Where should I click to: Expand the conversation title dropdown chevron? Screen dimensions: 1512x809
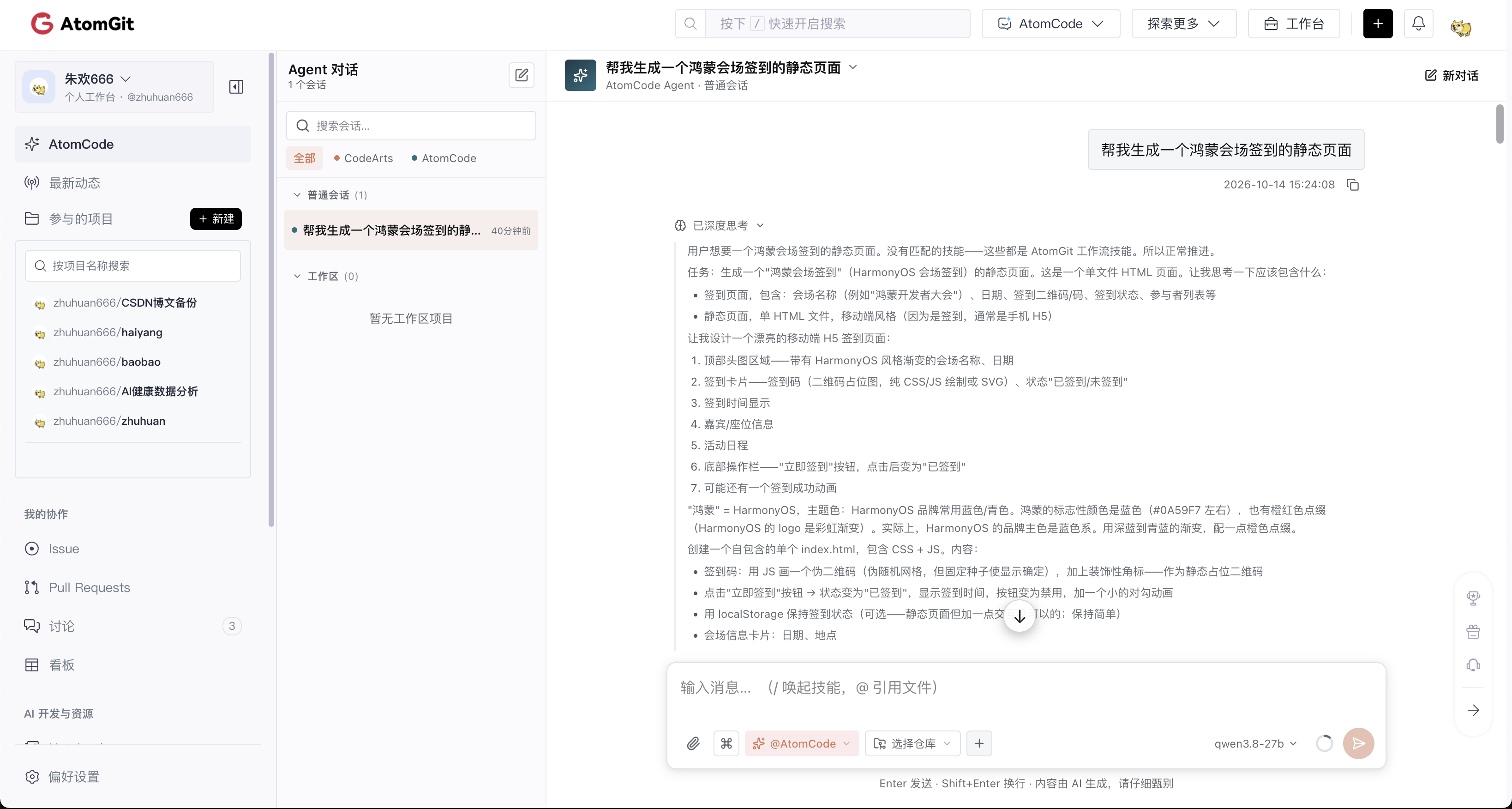(853, 67)
